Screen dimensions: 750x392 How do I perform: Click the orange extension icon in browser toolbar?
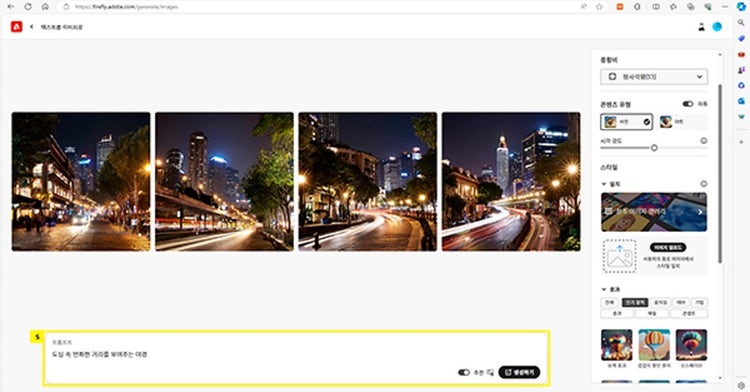point(620,7)
